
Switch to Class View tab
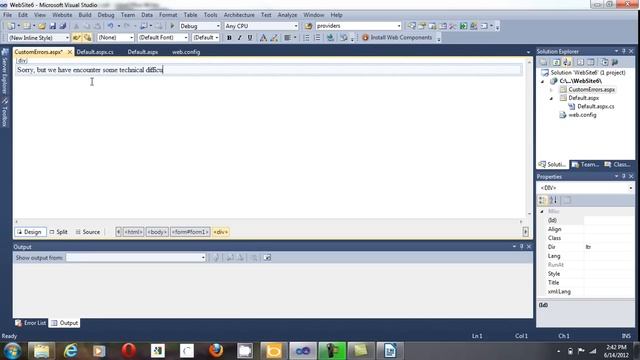(618, 164)
